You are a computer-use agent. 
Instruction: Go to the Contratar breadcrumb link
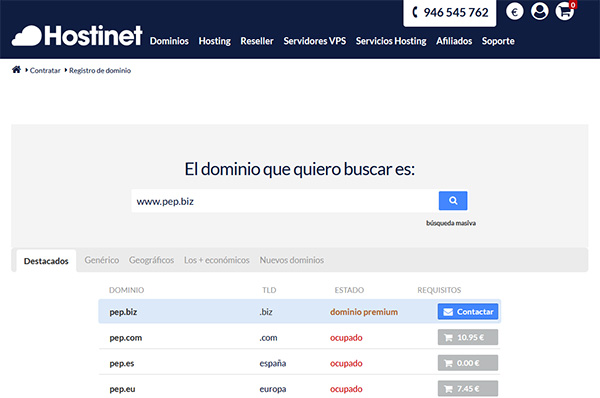coord(45,70)
